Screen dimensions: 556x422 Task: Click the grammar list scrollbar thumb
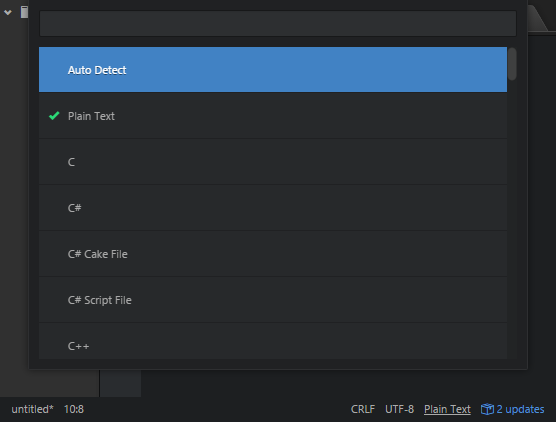(x=512, y=64)
